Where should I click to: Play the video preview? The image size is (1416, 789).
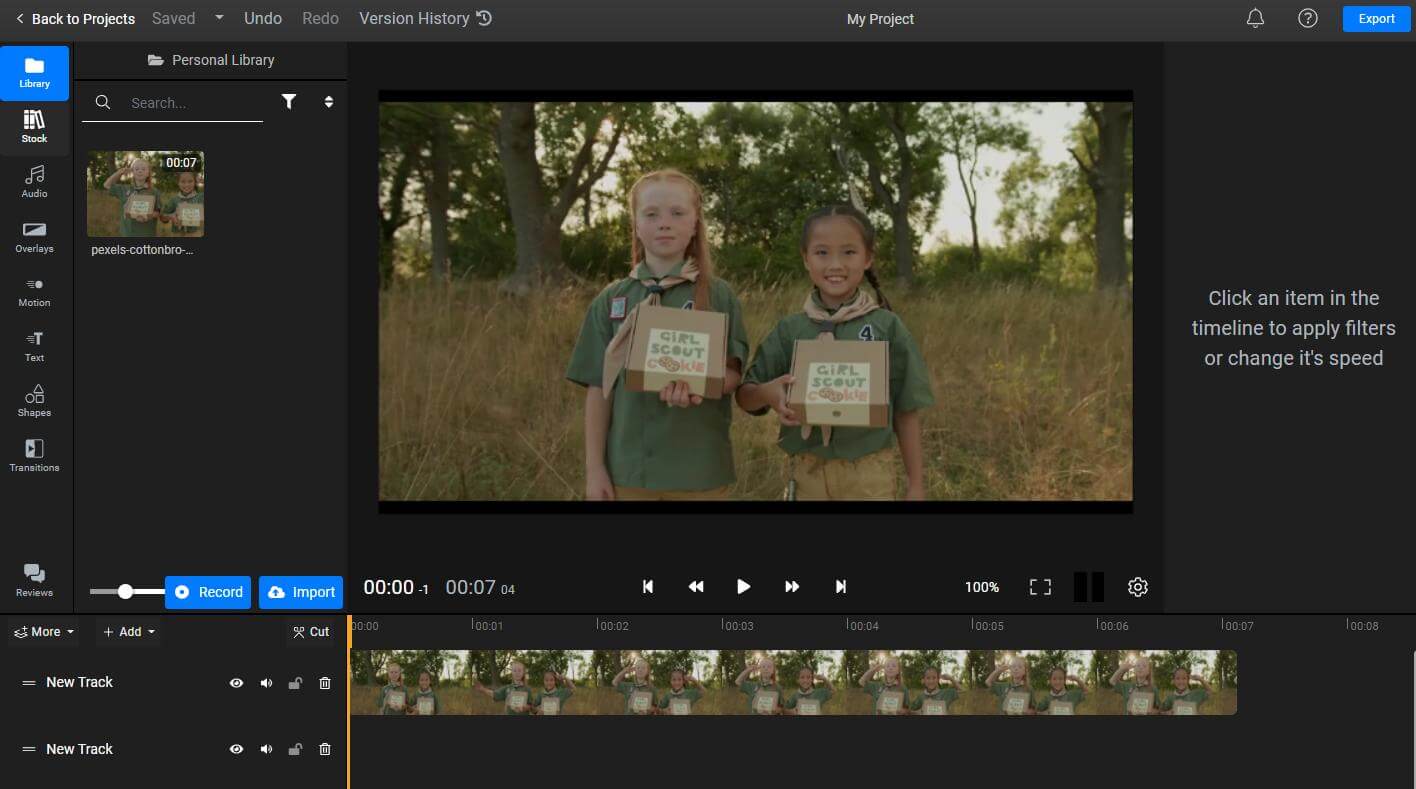click(743, 587)
